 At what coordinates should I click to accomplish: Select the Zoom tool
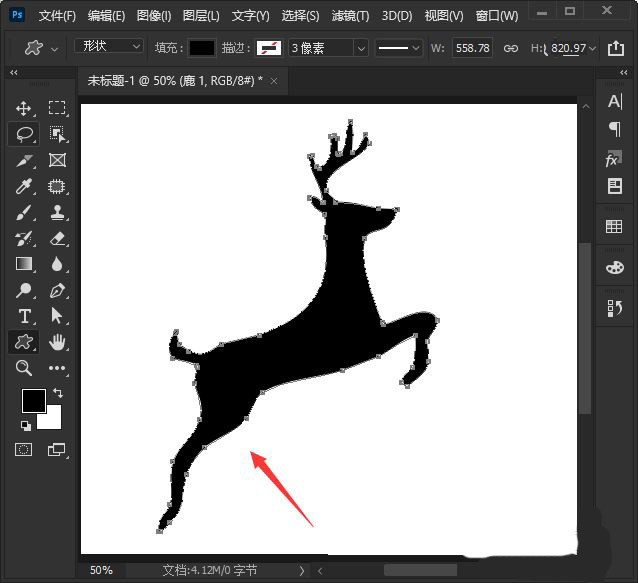pyautogui.click(x=24, y=368)
